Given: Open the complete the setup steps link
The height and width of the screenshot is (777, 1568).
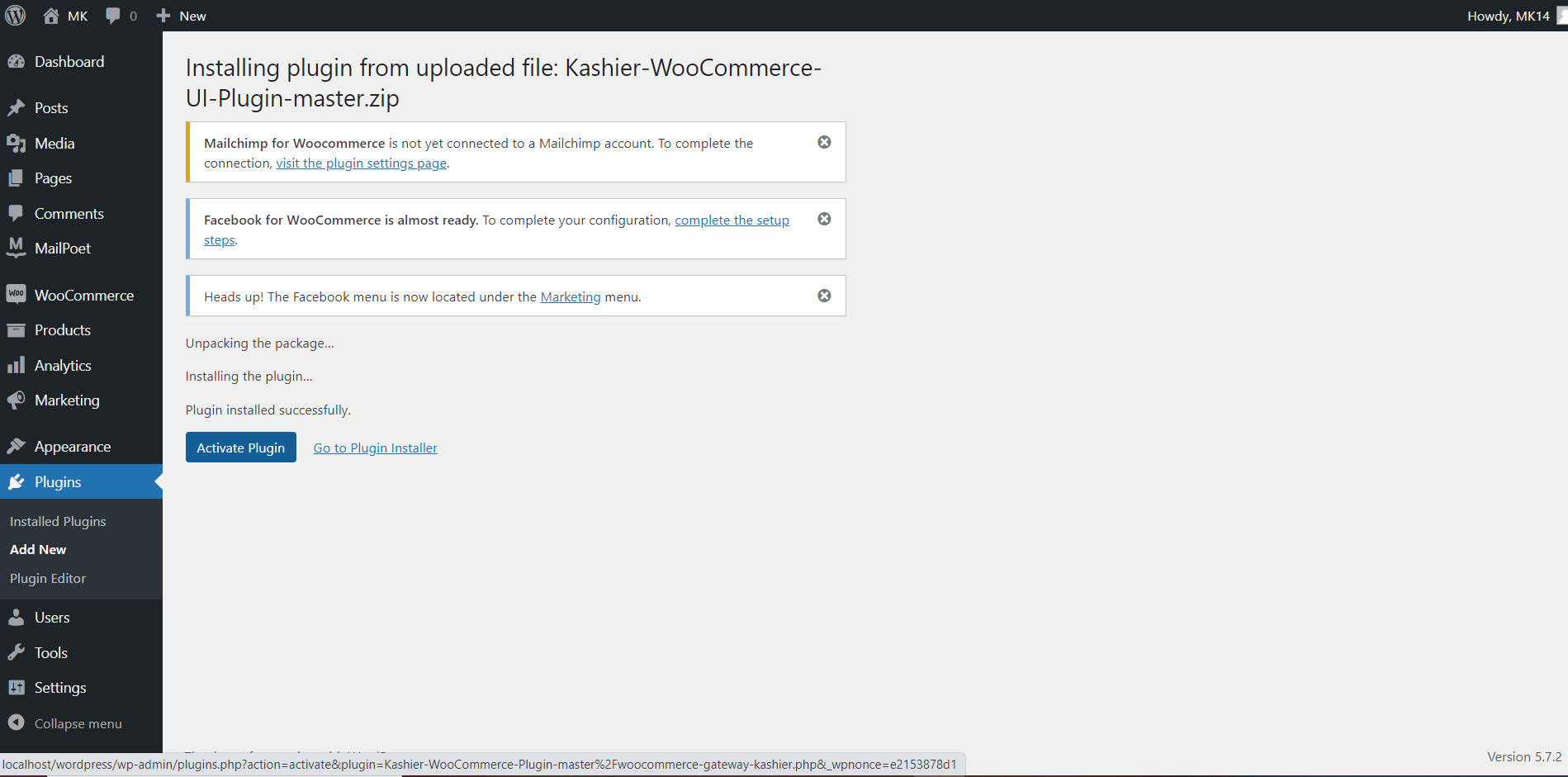Looking at the screenshot, I should coord(732,220).
